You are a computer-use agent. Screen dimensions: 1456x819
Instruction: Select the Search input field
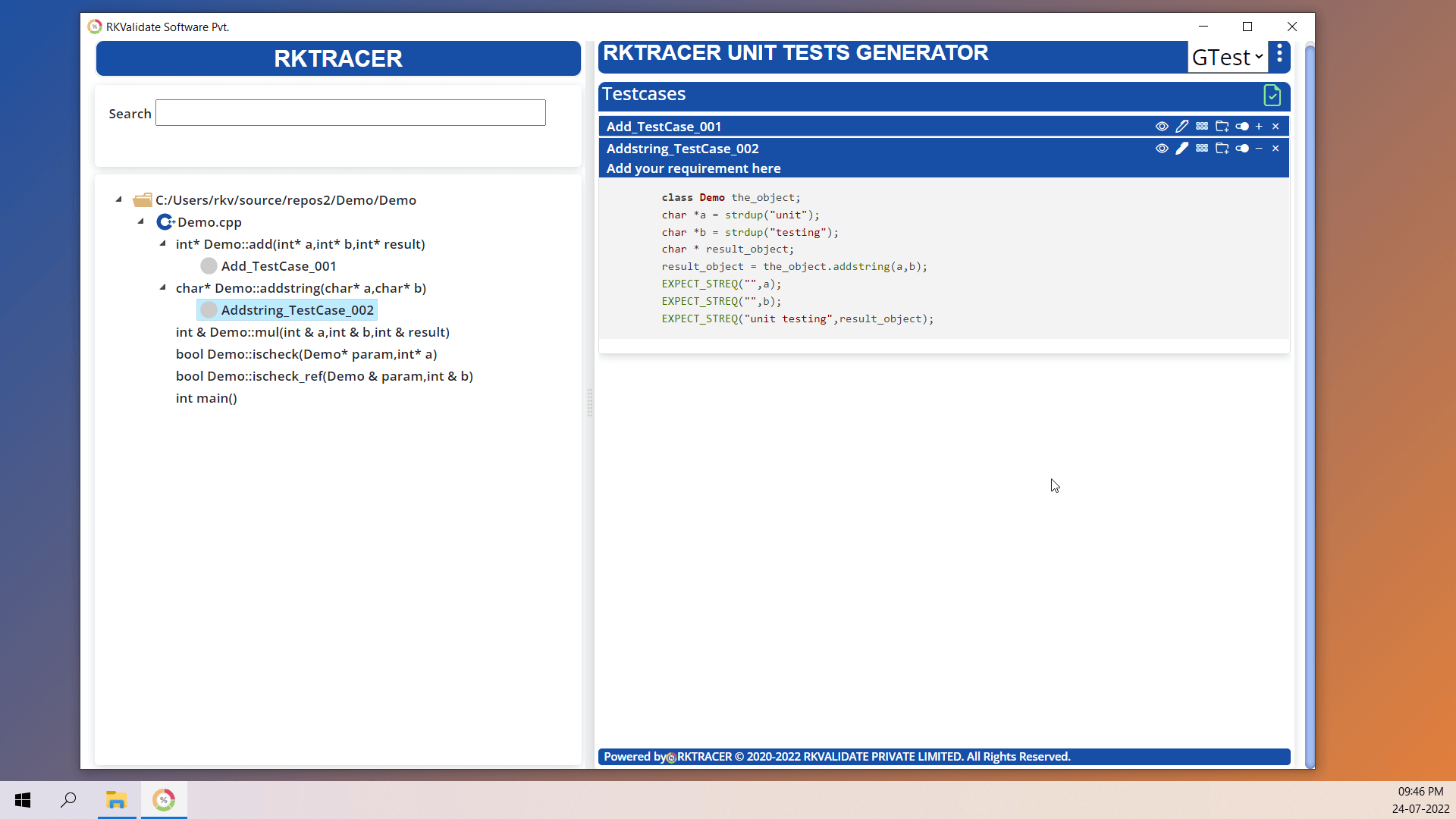tap(350, 113)
